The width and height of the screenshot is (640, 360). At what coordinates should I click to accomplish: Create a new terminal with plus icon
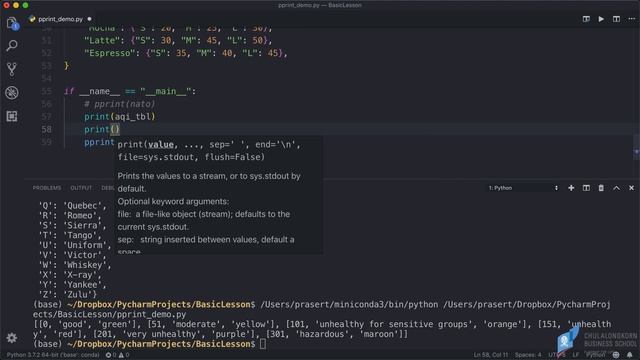click(x=571, y=188)
